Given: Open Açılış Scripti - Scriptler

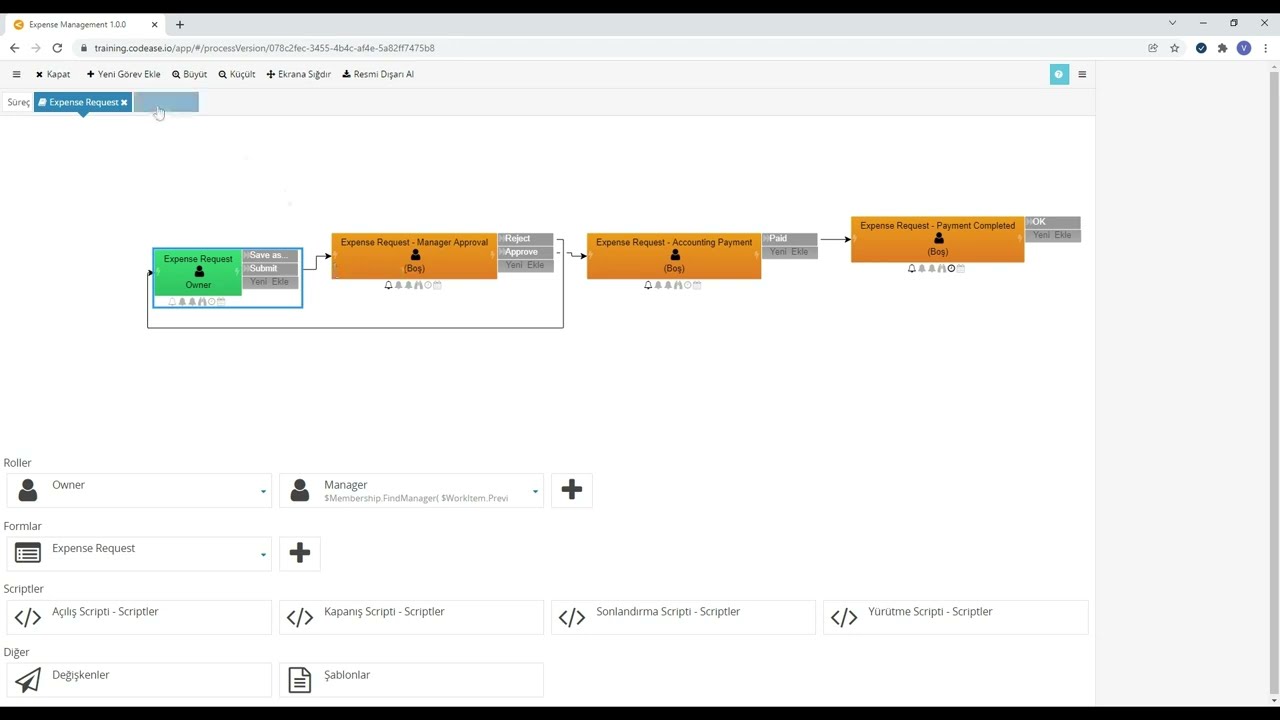Looking at the screenshot, I should tap(139, 617).
